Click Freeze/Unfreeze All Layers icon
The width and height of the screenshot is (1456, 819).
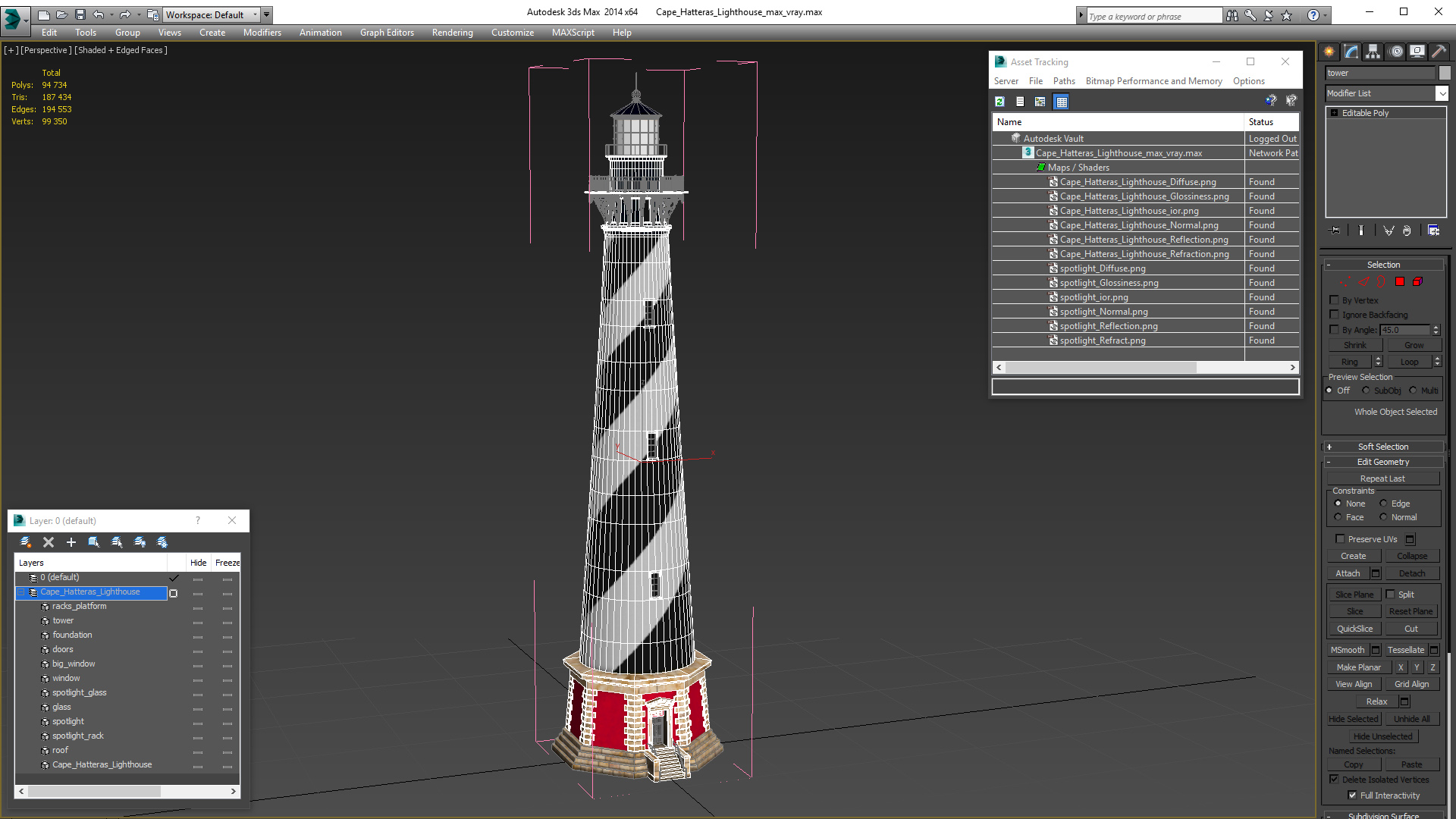coord(162,542)
